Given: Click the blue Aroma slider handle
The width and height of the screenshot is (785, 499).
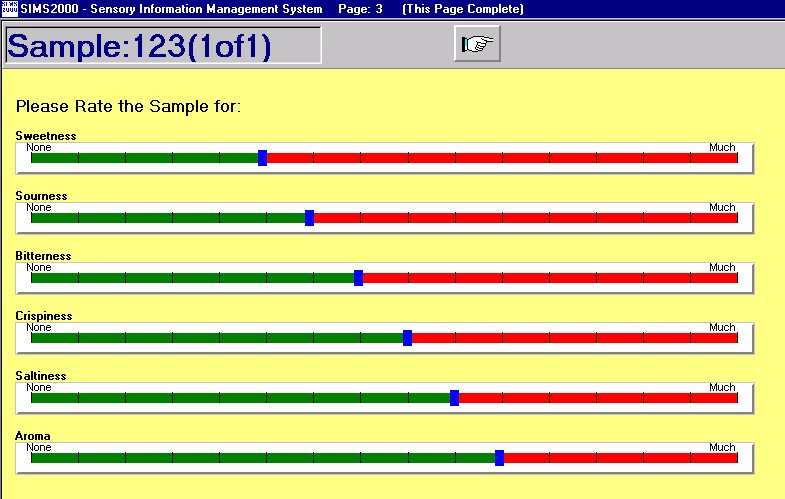Looking at the screenshot, I should tap(499, 458).
